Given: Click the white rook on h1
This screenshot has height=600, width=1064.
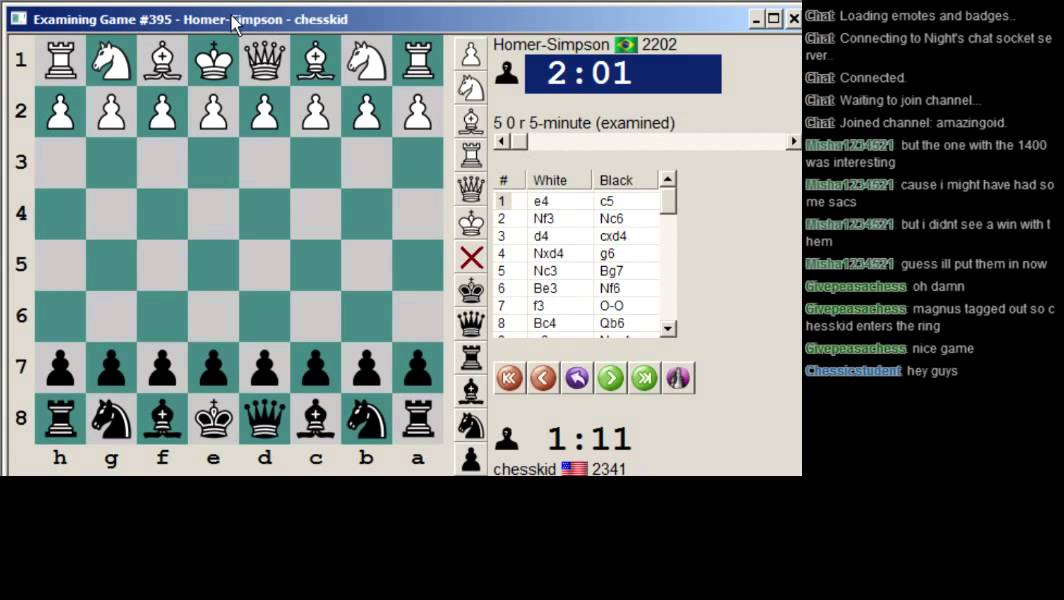Looking at the screenshot, I should (x=60, y=60).
